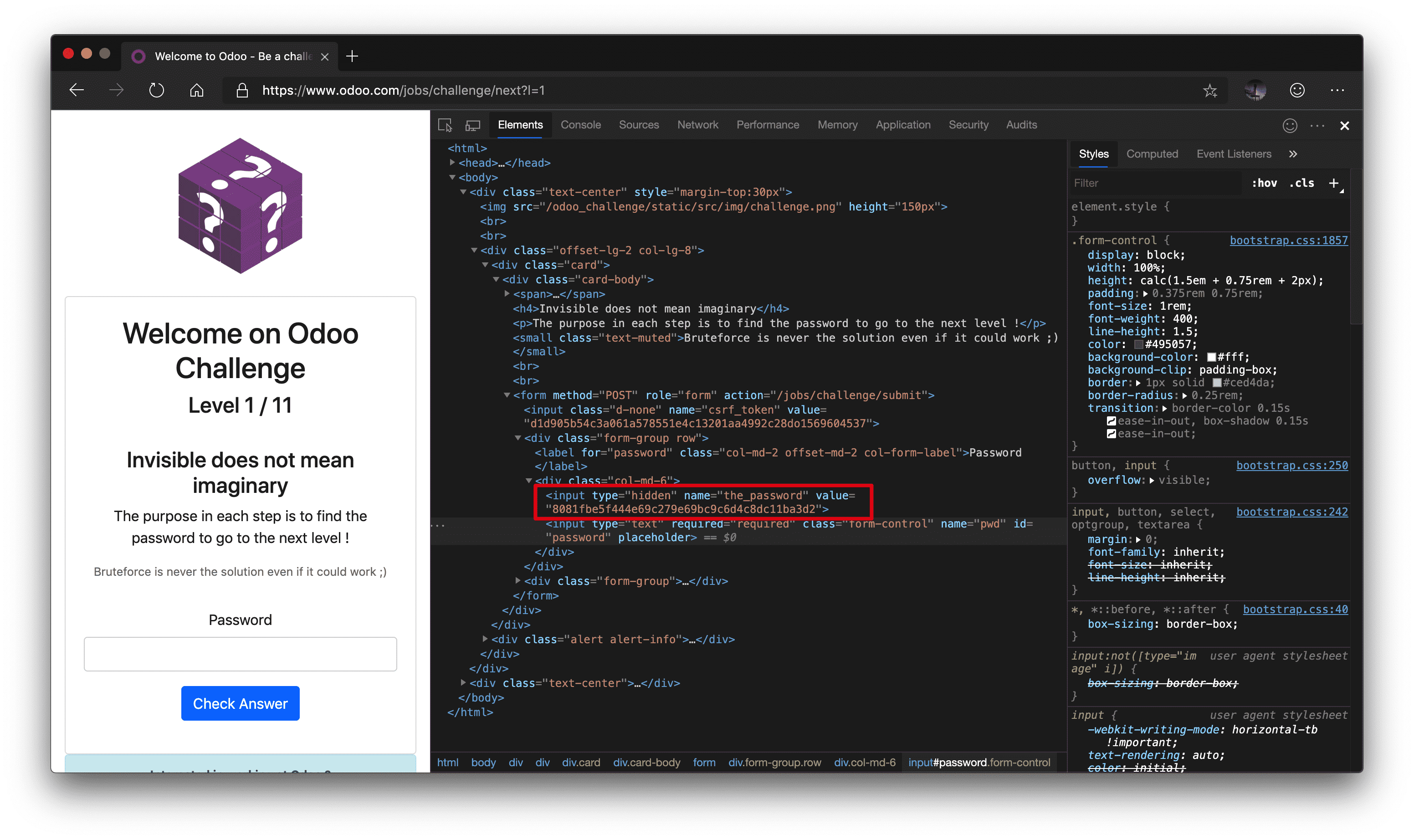Viewport: 1414px width, 840px height.
Task: Open the Sources tab
Action: tap(639, 125)
